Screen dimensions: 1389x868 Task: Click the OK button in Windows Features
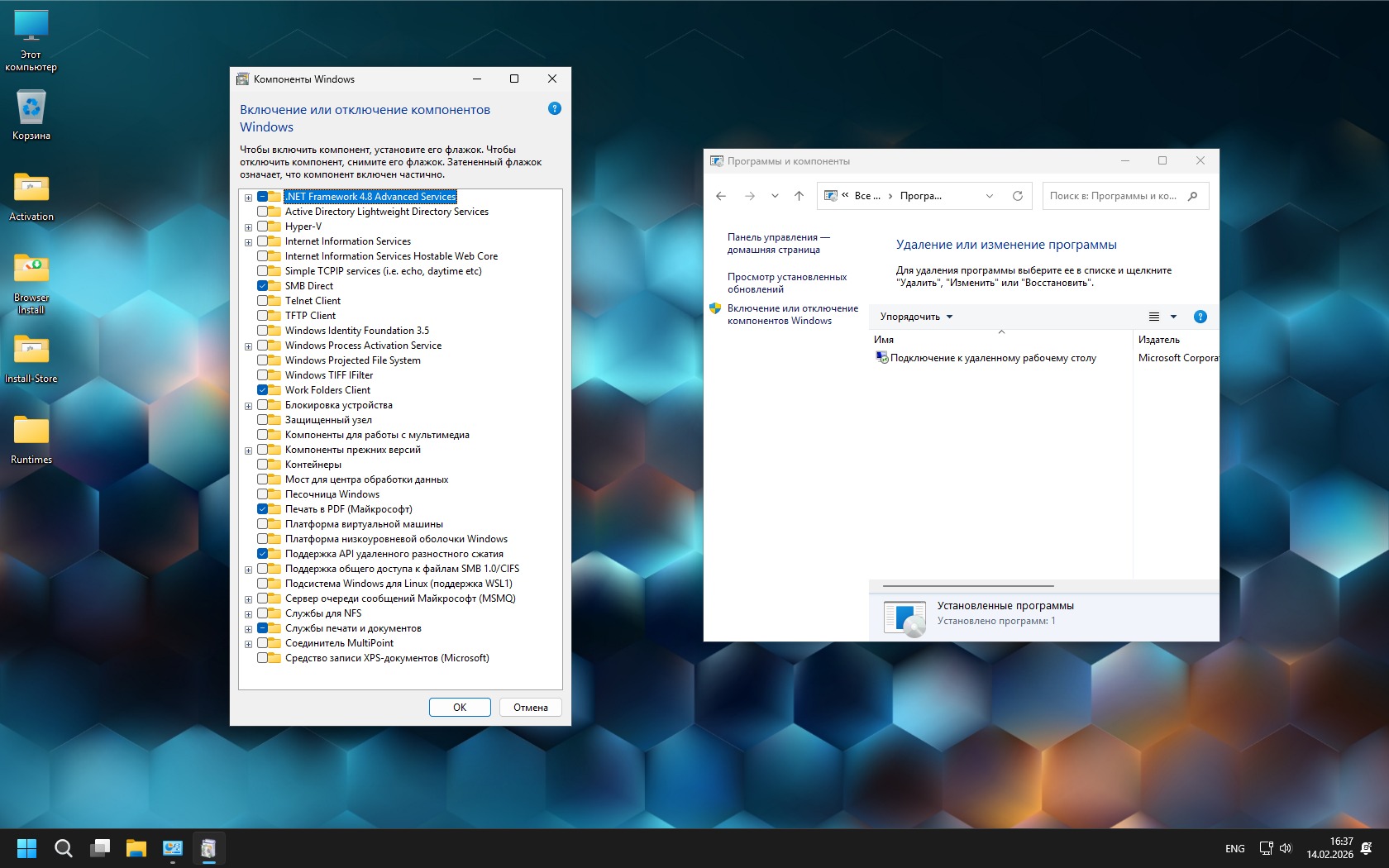[460, 708]
